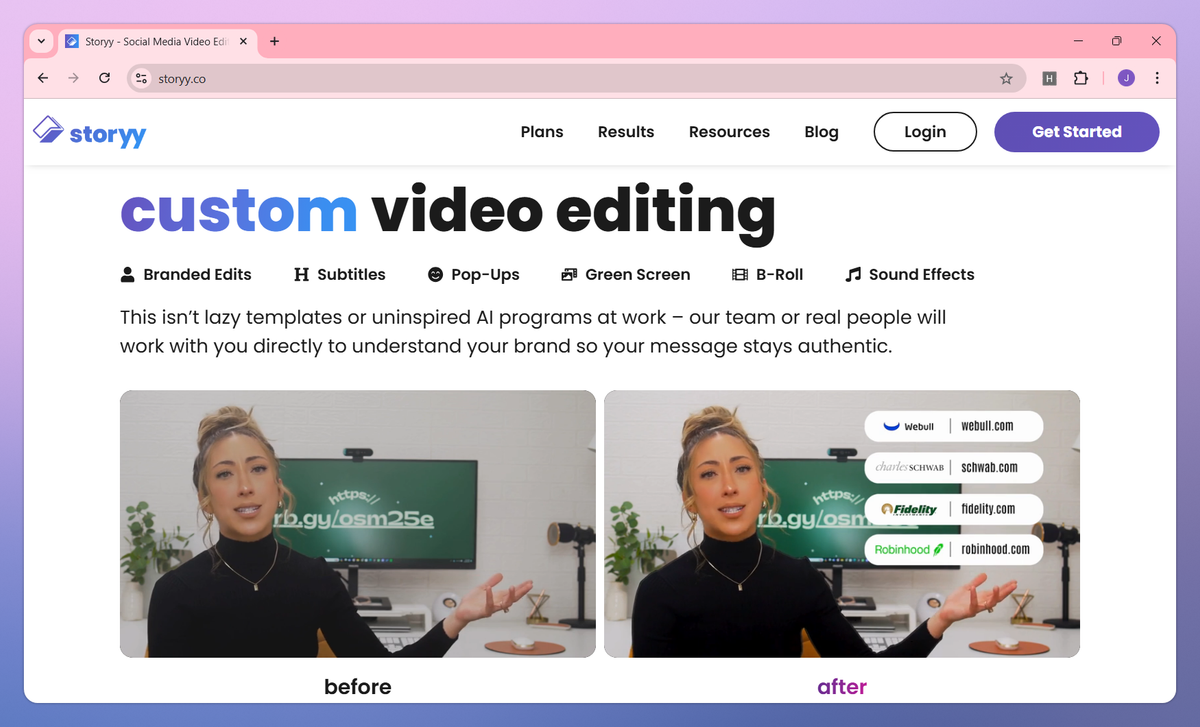Click the fidelity.com overlay badge
The image size is (1200, 727).
[x=954, y=508]
